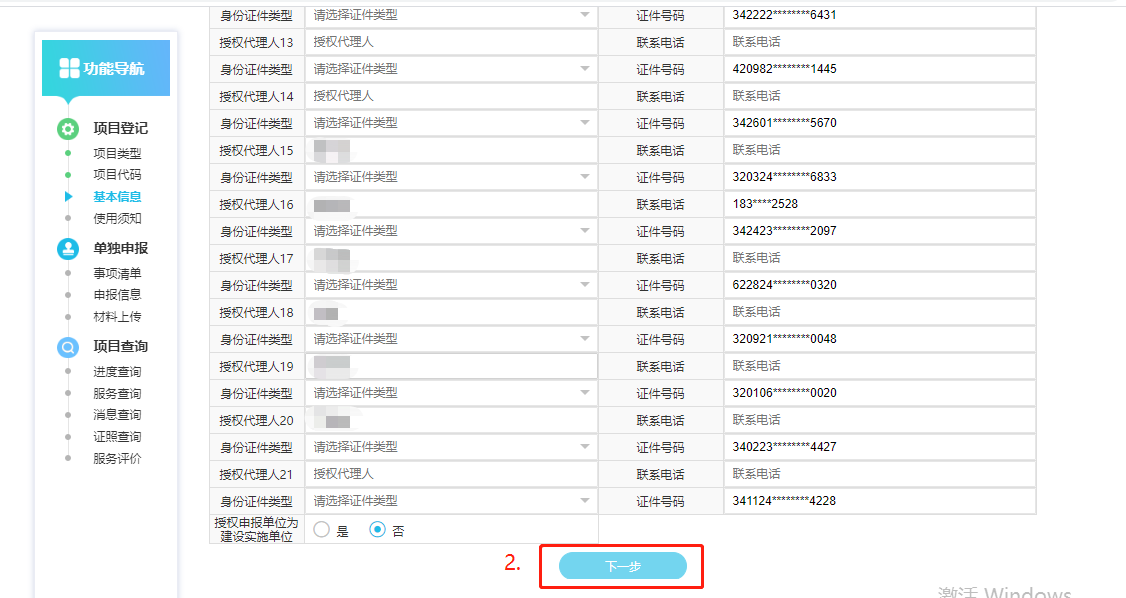Open 身份证件类型 dropdown under 授权代理人13
1126x598 pixels.
450,69
